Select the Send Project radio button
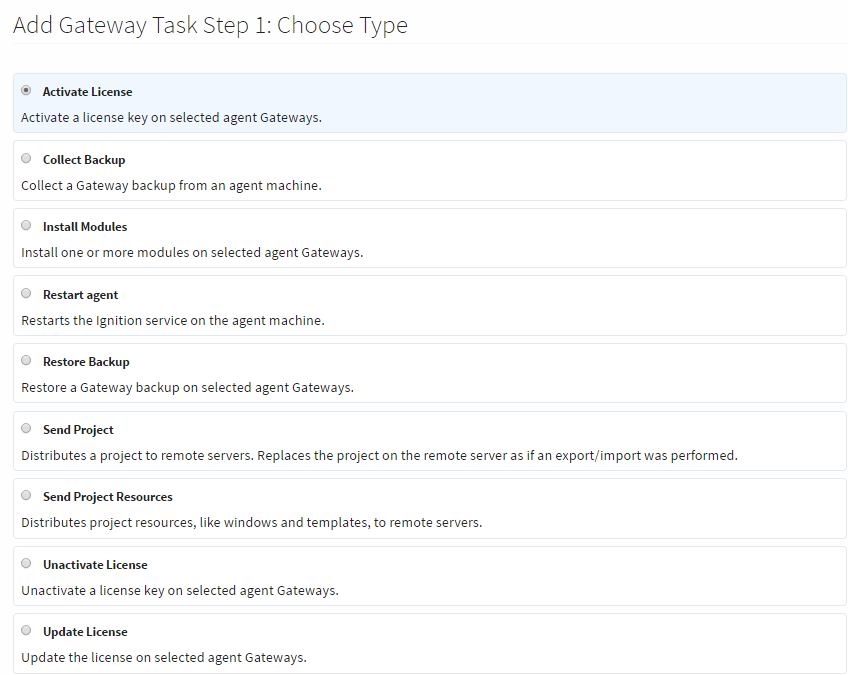 click(x=26, y=427)
